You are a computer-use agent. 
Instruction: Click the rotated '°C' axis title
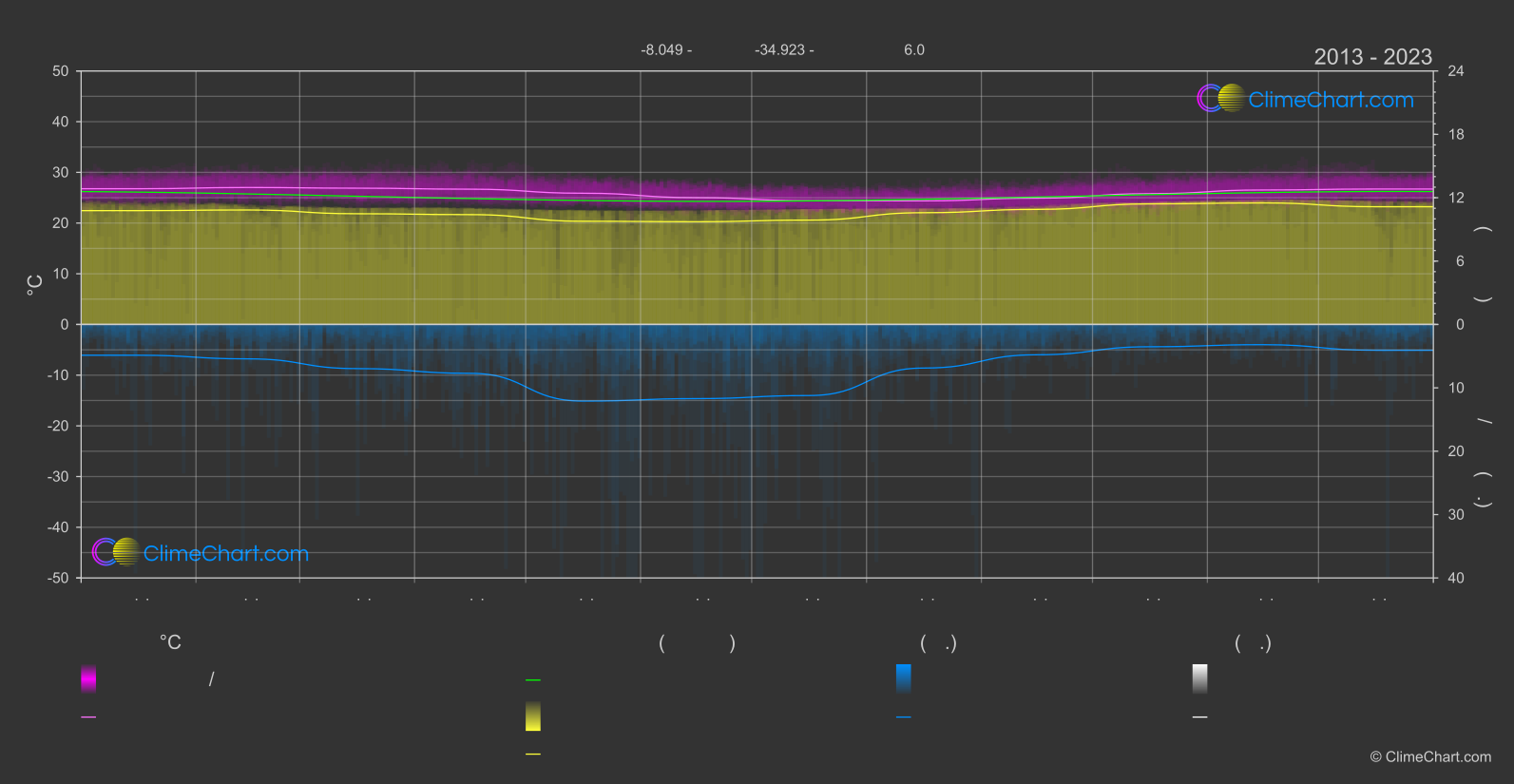(35, 285)
